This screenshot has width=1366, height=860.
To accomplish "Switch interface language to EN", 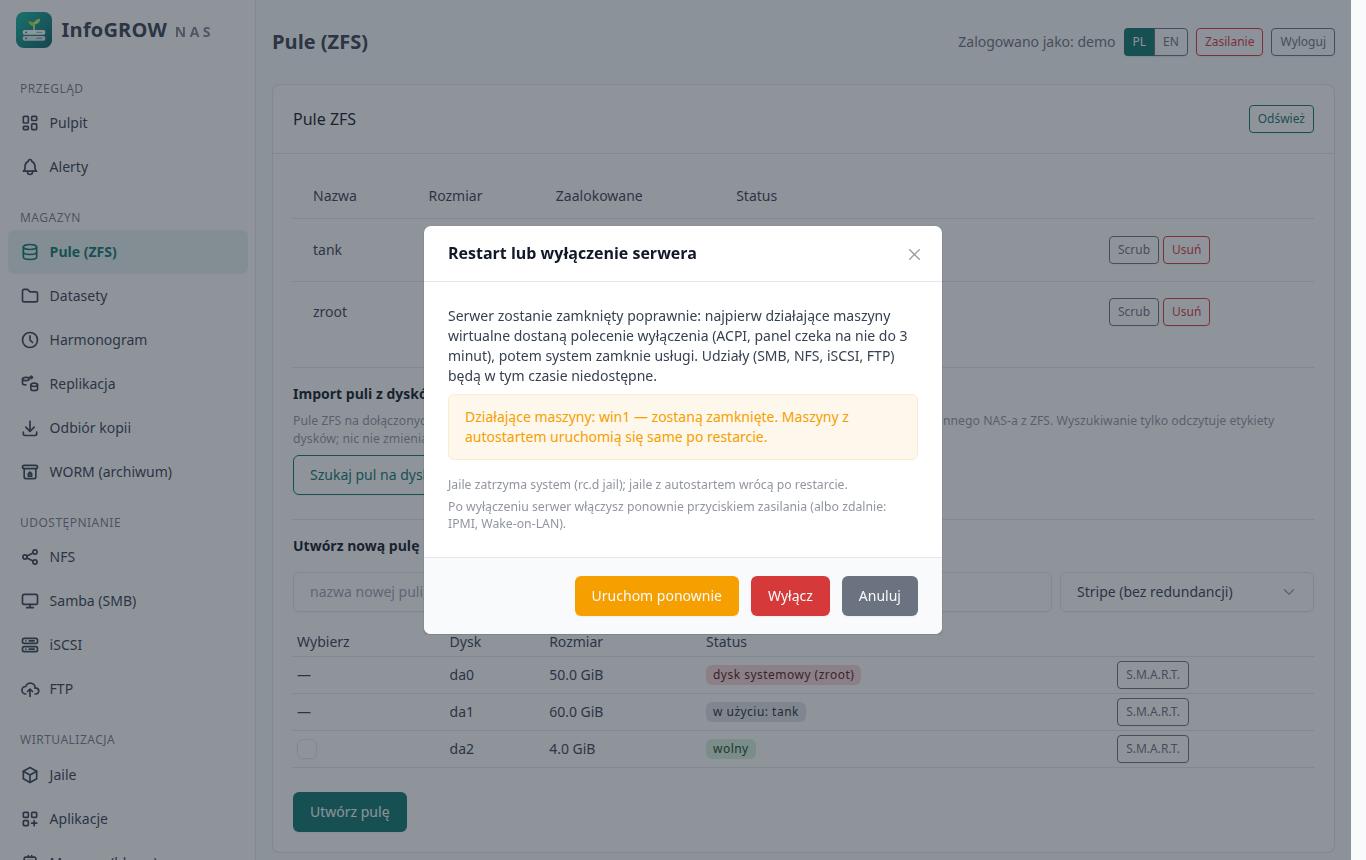I will point(1170,42).
